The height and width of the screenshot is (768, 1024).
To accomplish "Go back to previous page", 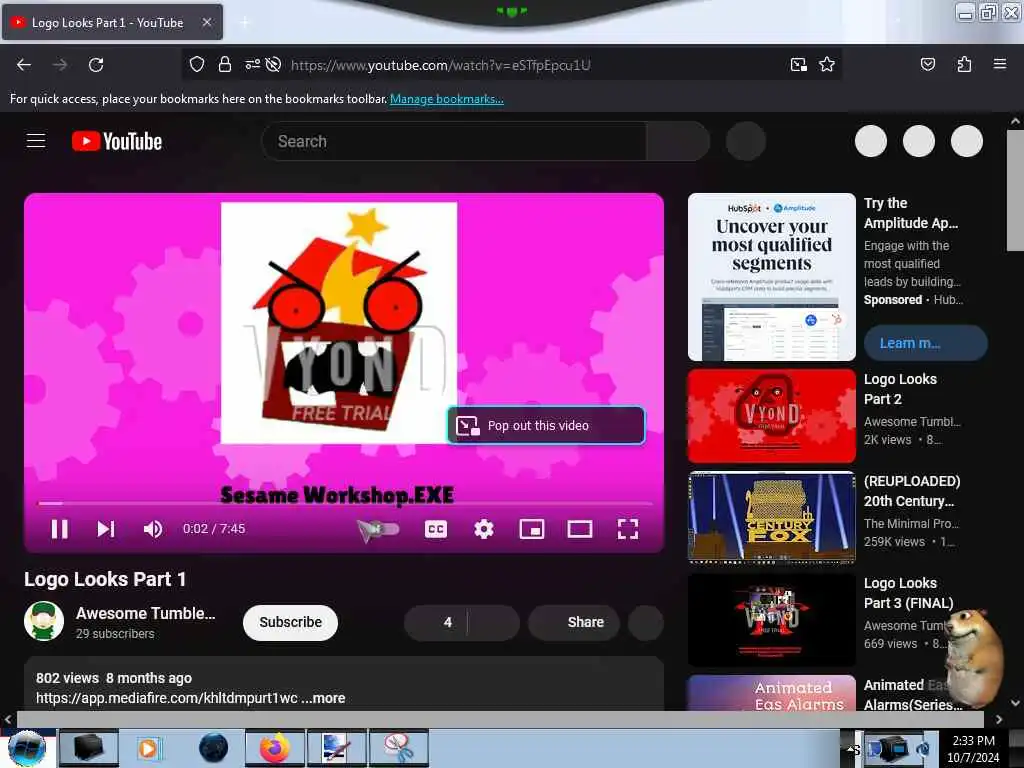I will click(24, 65).
